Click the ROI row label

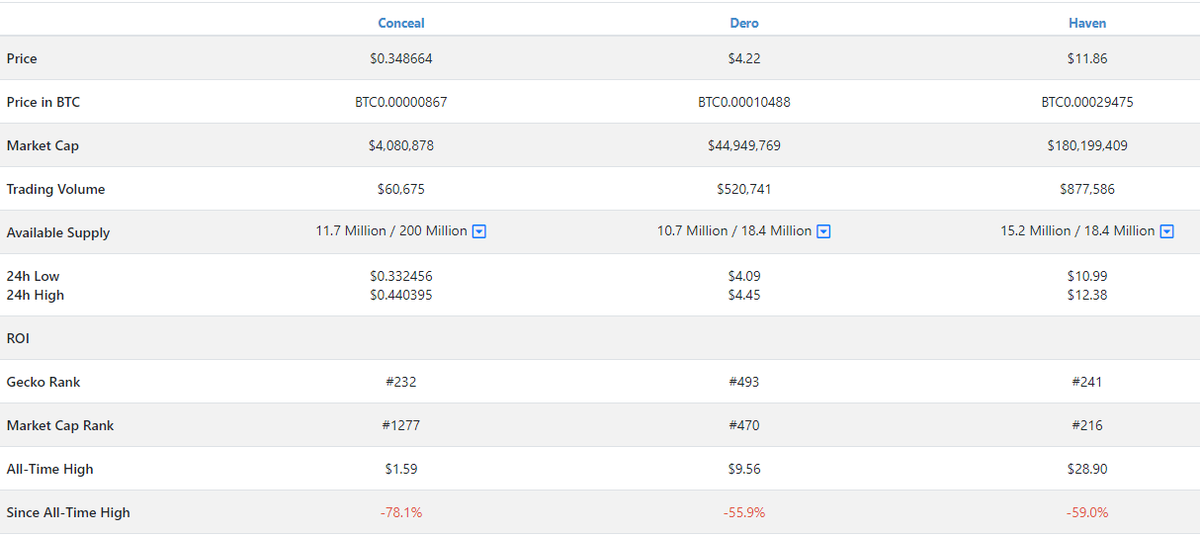click(18, 339)
